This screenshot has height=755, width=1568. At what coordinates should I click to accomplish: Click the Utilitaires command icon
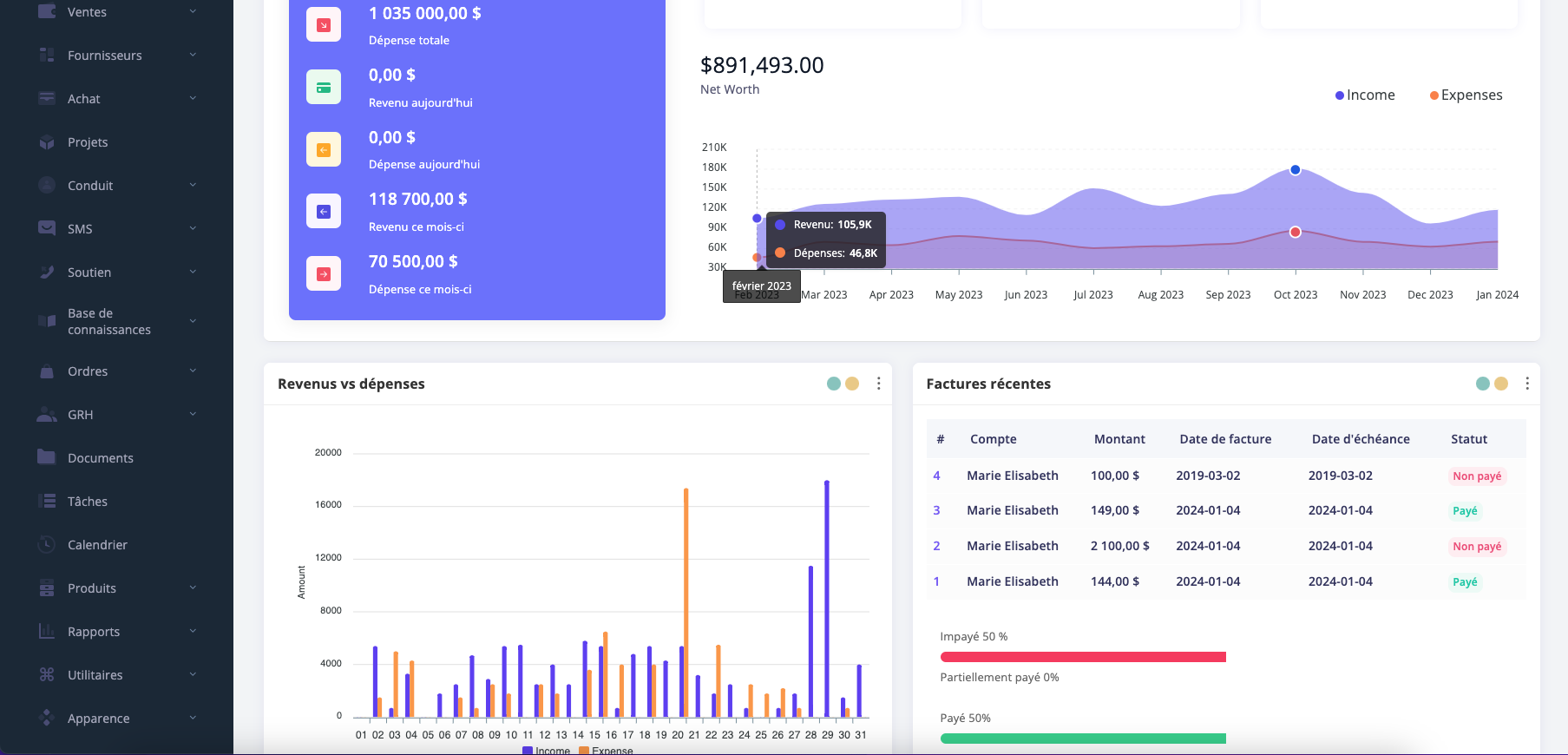tap(47, 674)
